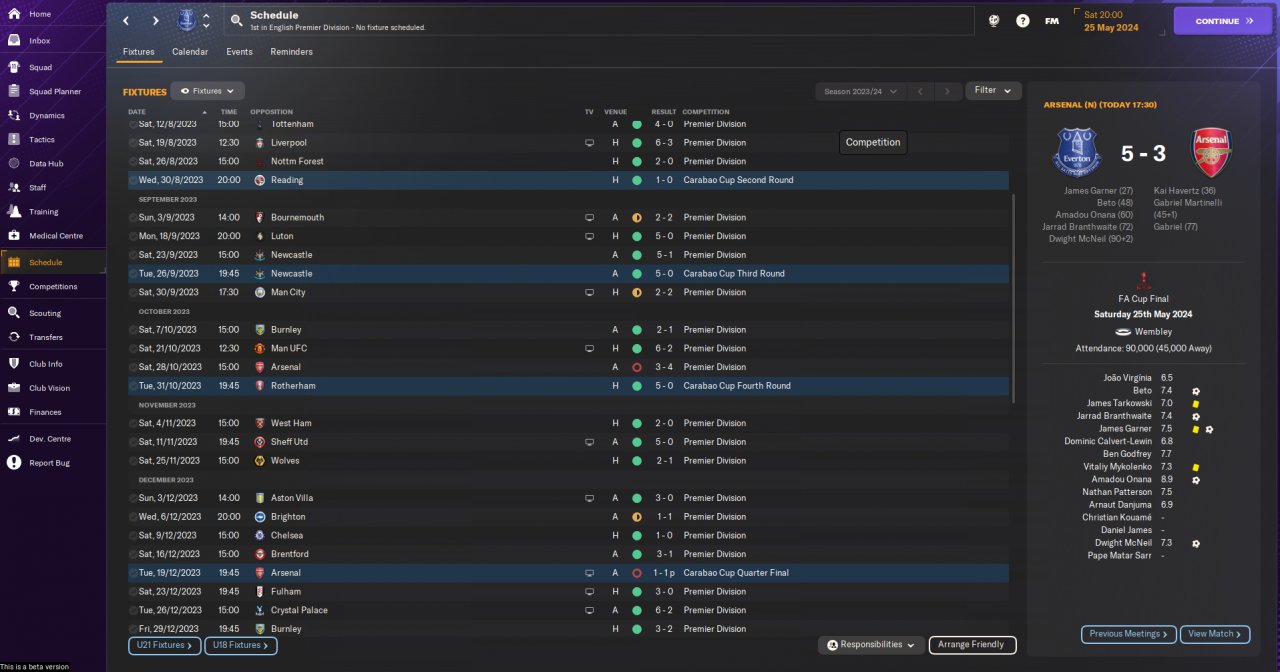Click the football world icon beside help
Screen dimensions: 1280x672
tap(993, 20)
